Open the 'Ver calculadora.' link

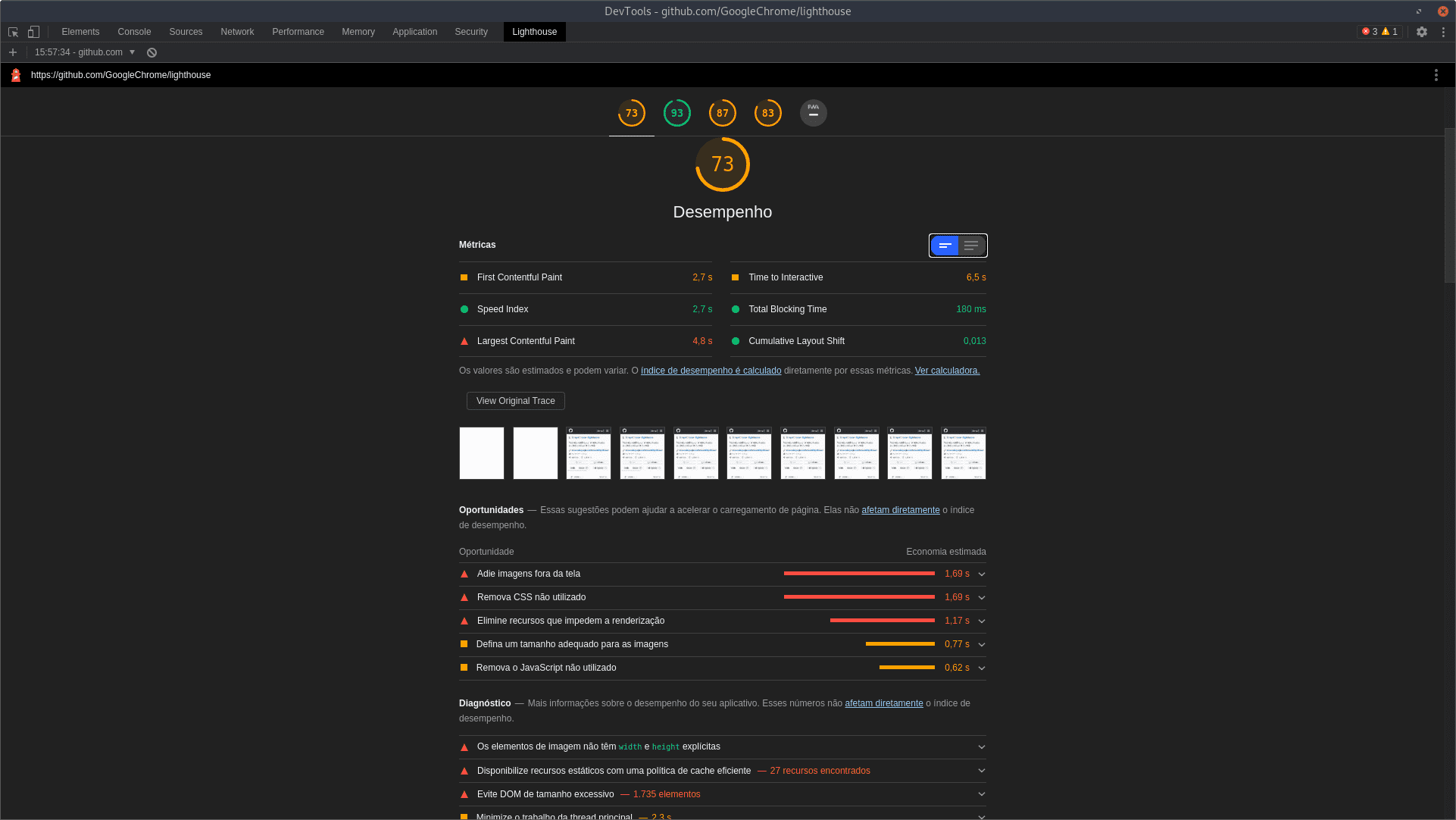[x=947, y=371]
